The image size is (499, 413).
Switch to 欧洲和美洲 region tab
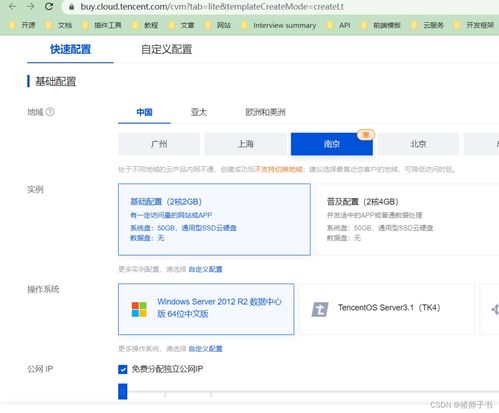tap(265, 112)
